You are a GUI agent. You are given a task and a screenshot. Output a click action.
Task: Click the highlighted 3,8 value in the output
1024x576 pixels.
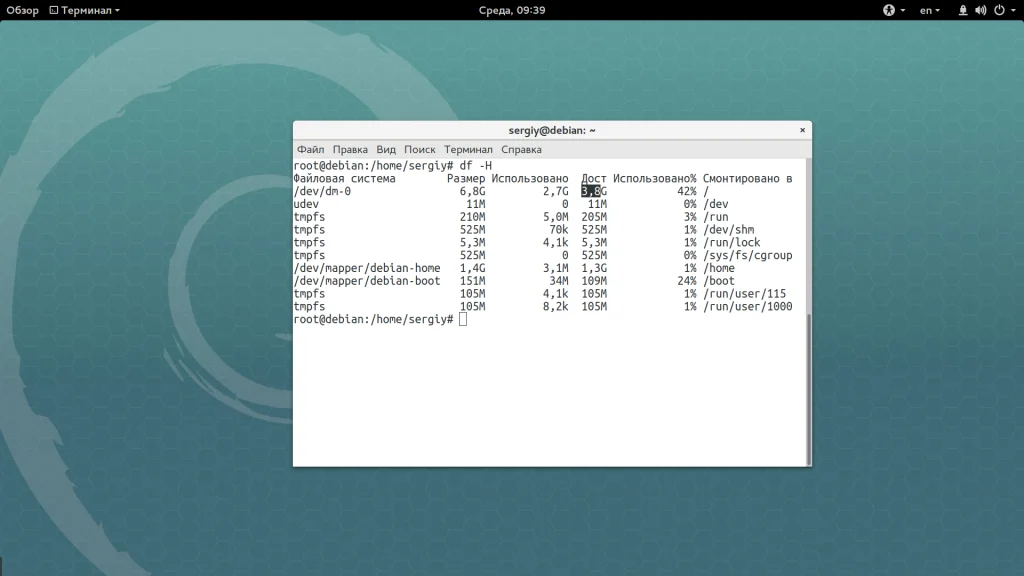coord(590,191)
